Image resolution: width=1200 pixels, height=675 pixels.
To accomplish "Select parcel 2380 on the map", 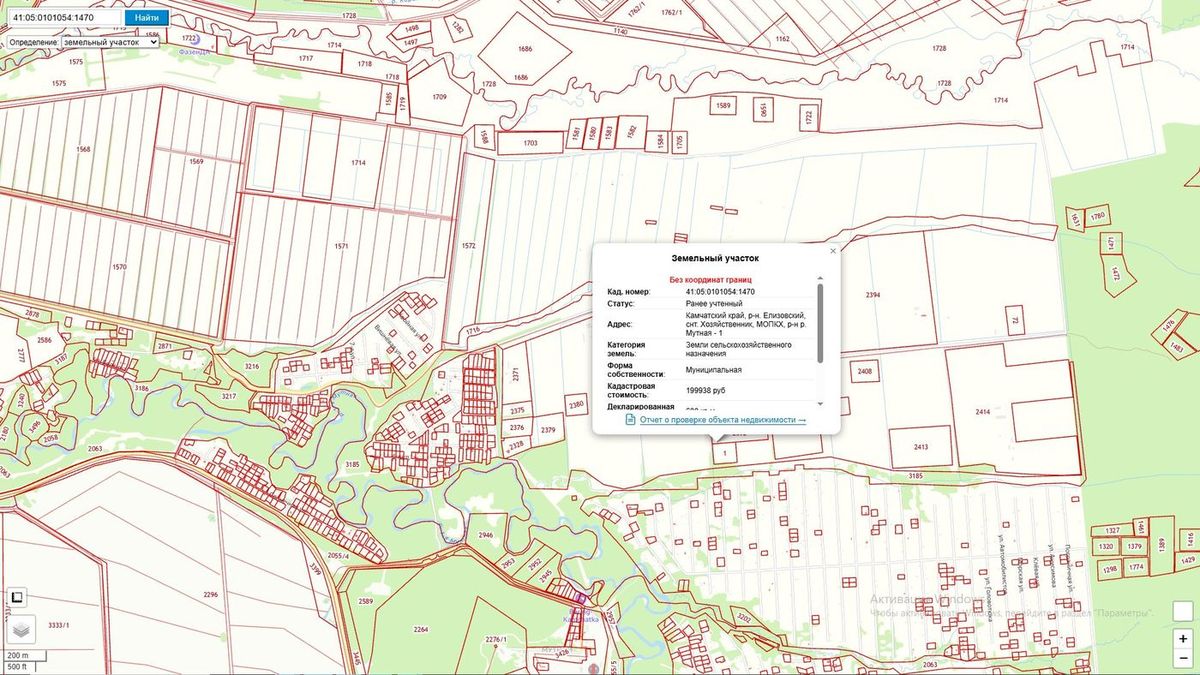I will [576, 404].
